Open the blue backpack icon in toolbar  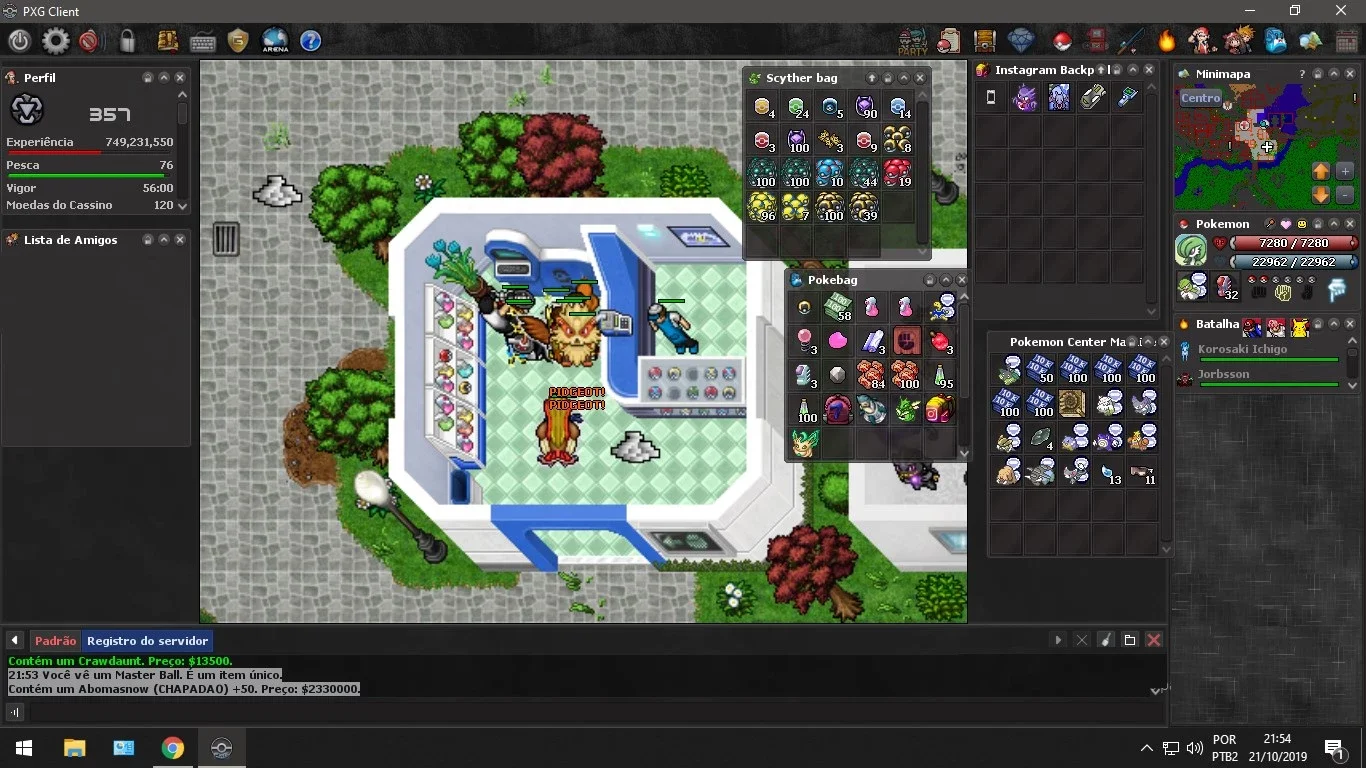click(1275, 41)
